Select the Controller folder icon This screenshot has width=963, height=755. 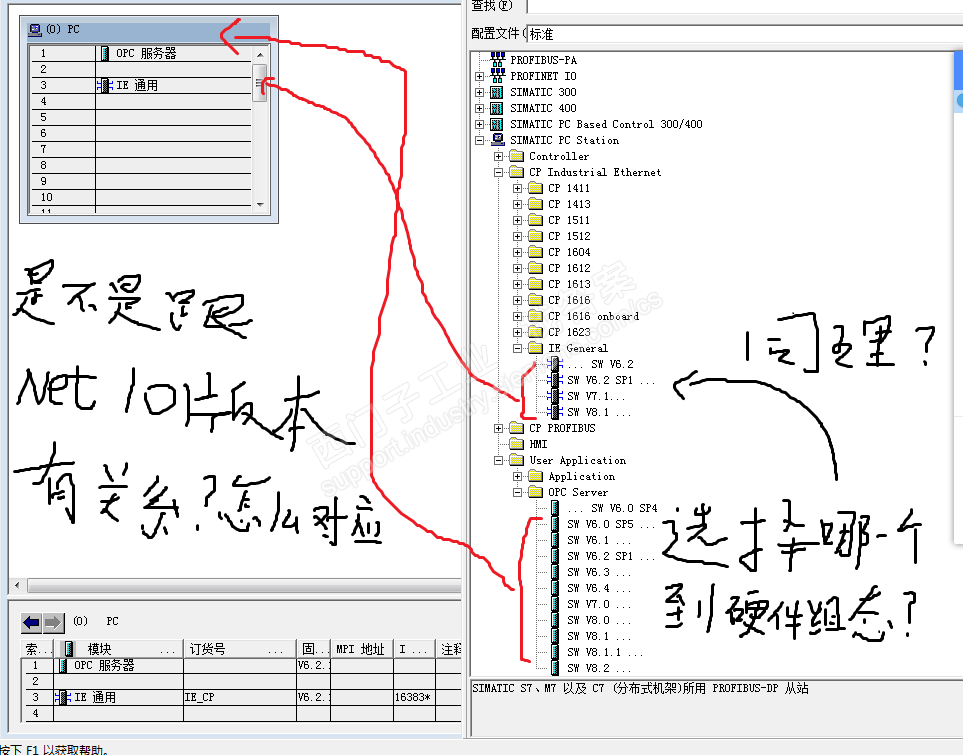coord(517,156)
